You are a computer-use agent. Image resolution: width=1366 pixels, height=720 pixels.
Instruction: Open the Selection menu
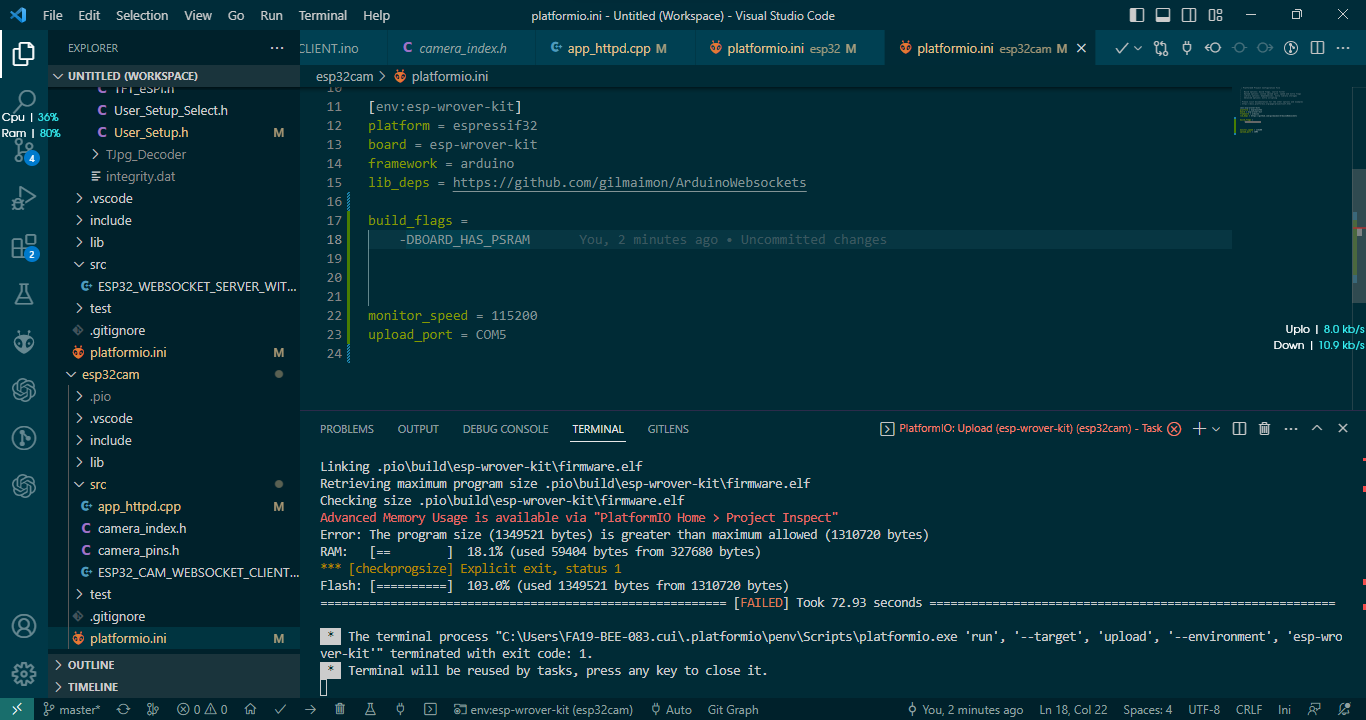pyautogui.click(x=142, y=15)
